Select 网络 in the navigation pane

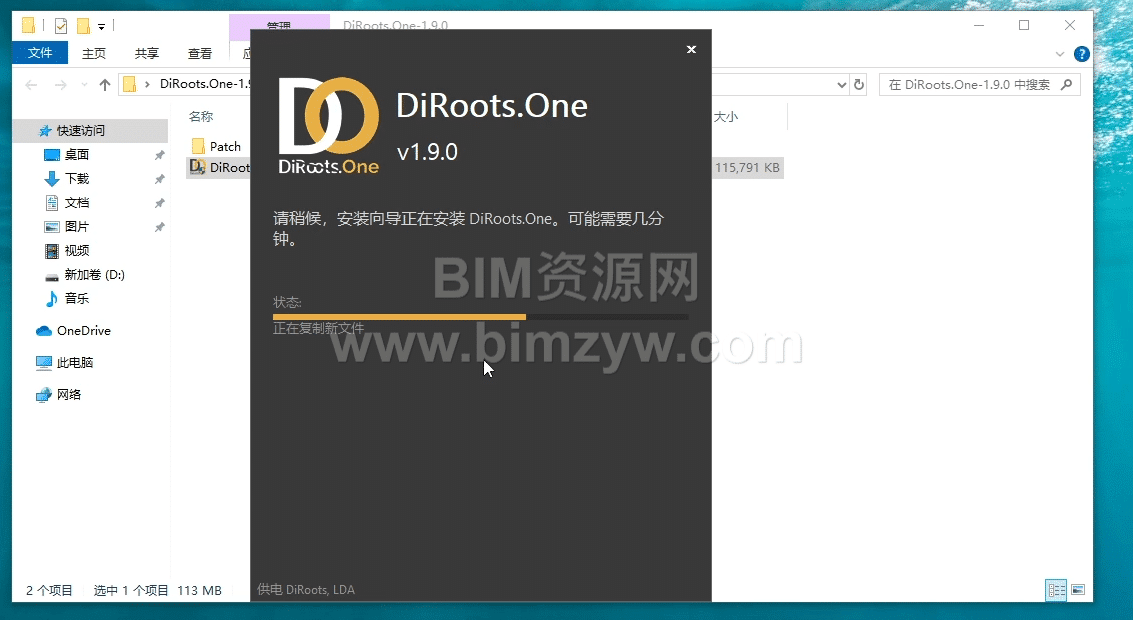(69, 395)
